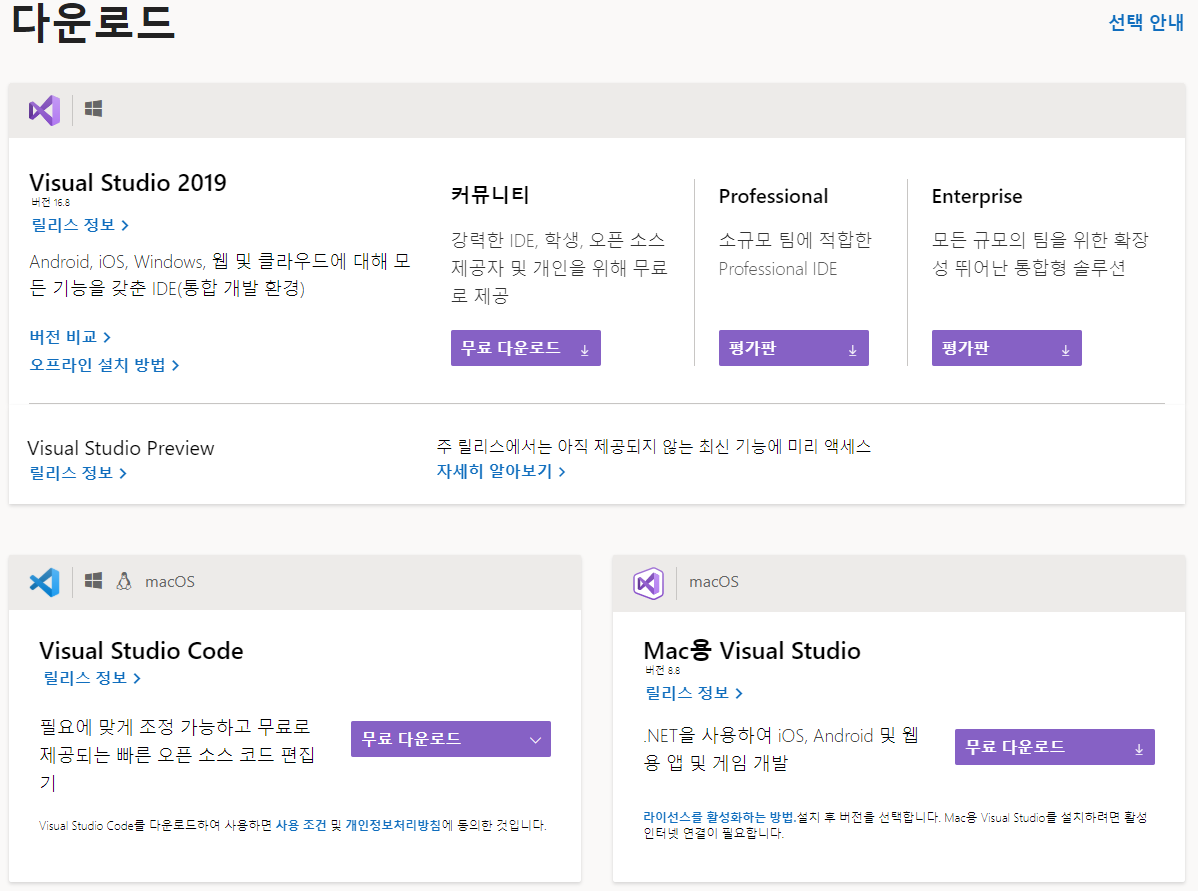This screenshot has height=891, width=1198.
Task: Open the 버전 비교 link
Action: [70, 337]
